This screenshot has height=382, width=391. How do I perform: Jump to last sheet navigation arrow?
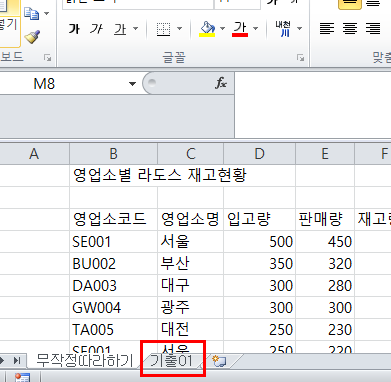17,360
